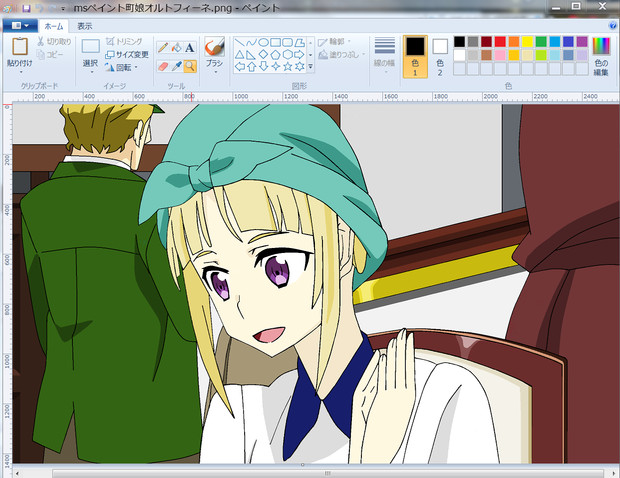Choose the Right triangle shape
620x478 pixels.
(251, 55)
